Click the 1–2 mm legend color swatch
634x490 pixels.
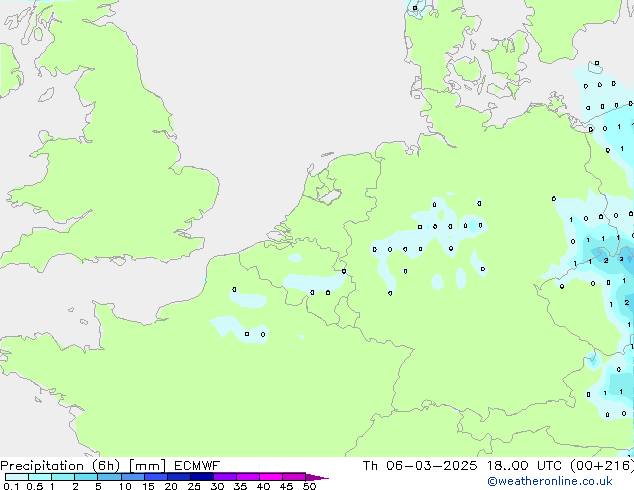[x=63, y=477]
